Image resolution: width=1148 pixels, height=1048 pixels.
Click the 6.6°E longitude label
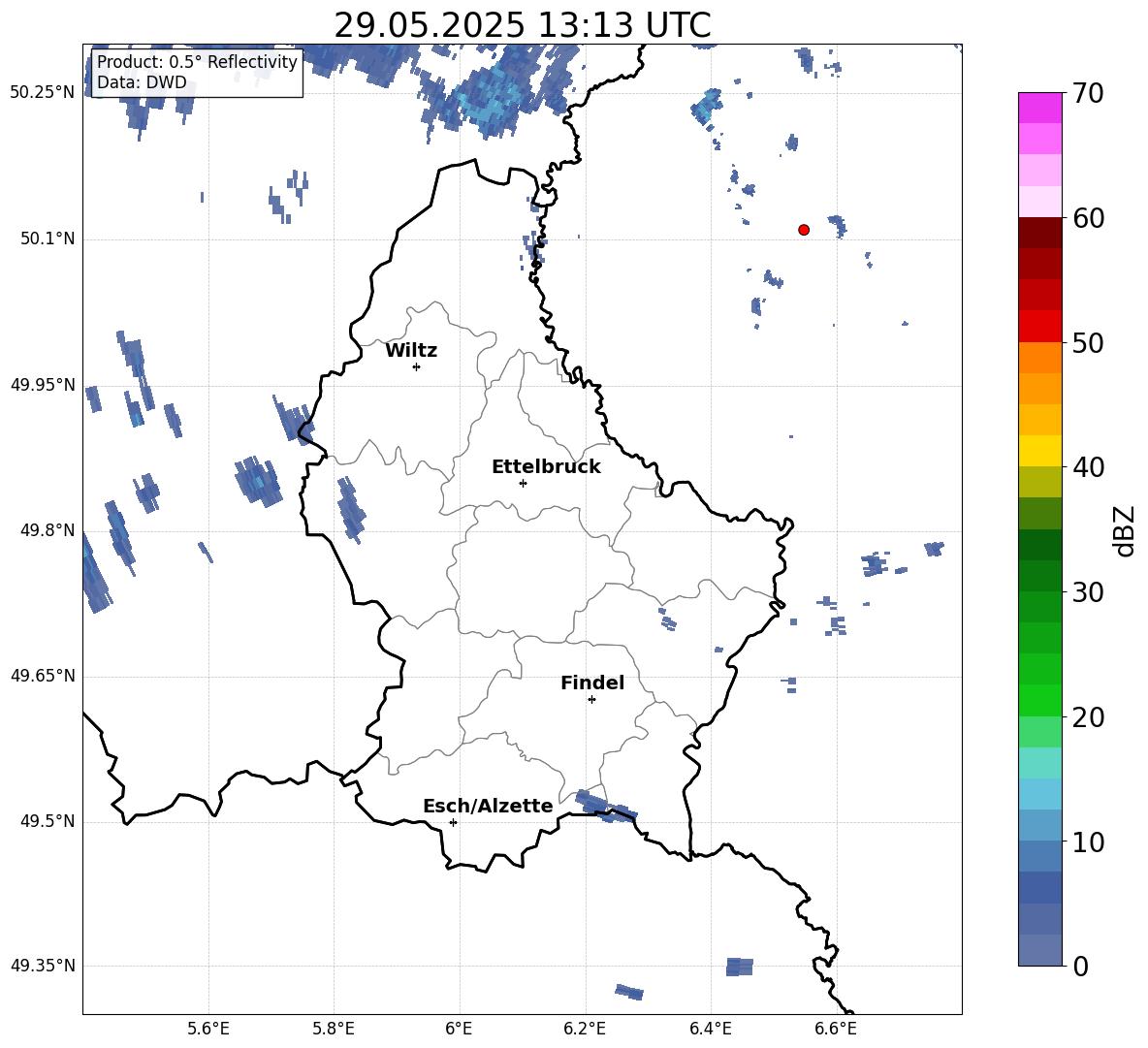pos(836,1029)
